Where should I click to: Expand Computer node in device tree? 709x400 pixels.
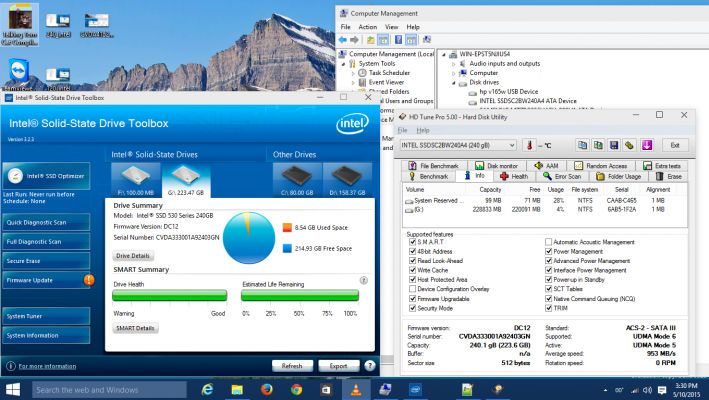coord(454,73)
